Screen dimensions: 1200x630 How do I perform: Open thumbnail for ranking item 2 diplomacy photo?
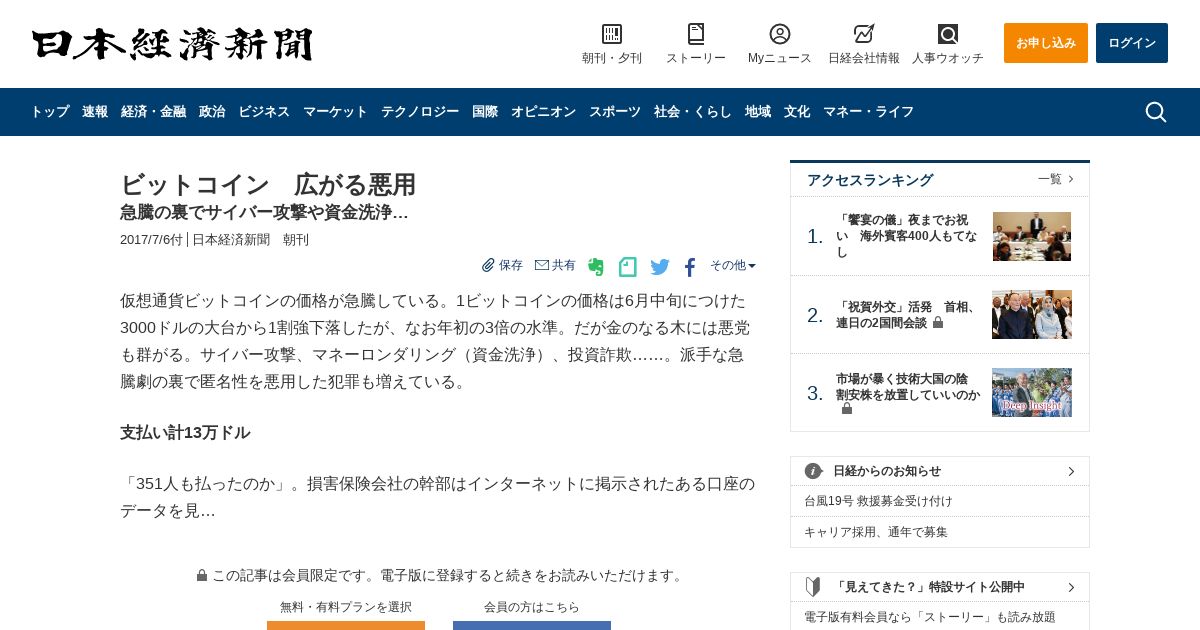pyautogui.click(x=1032, y=315)
